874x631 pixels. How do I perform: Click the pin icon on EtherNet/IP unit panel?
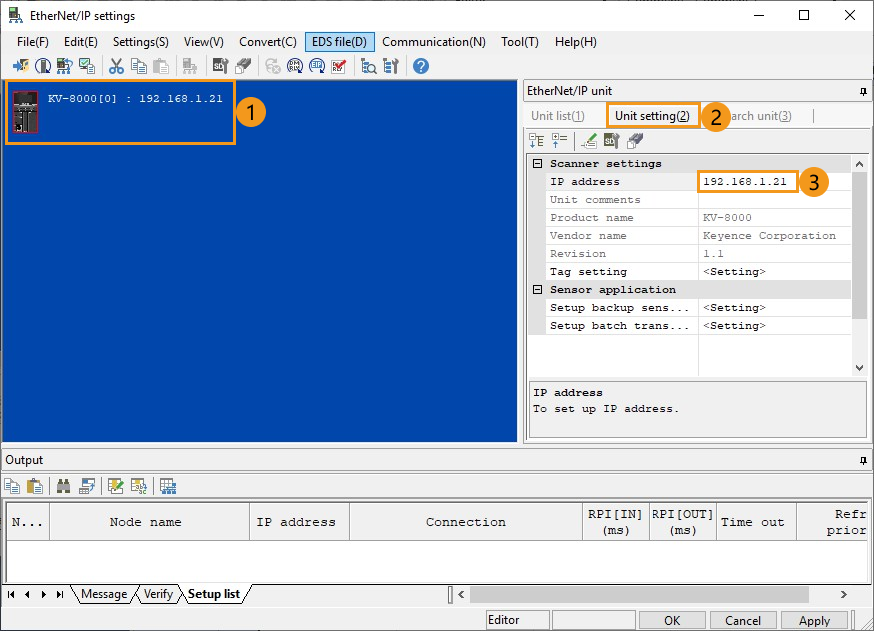[863, 91]
